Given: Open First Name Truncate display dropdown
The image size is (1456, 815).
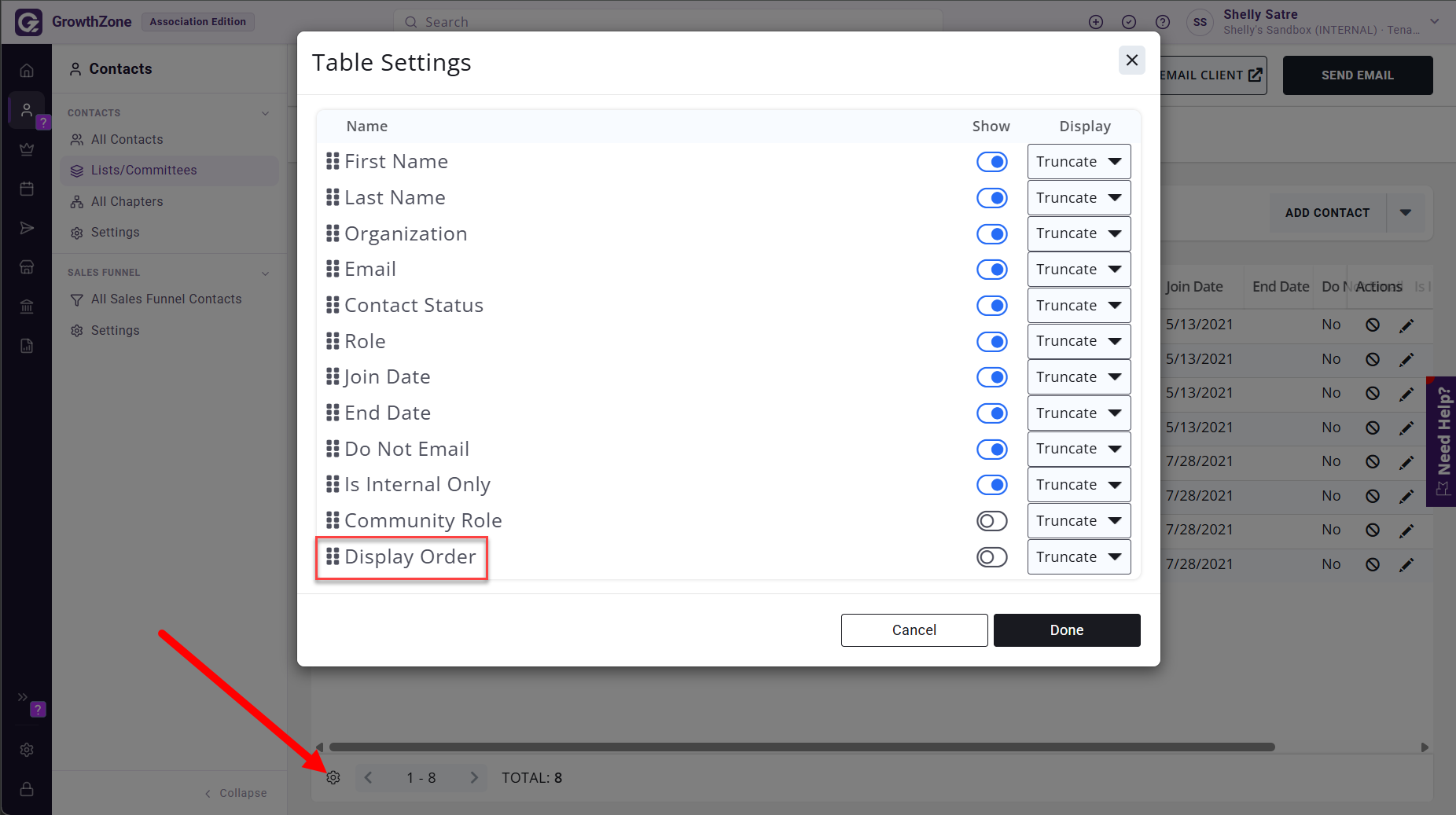Looking at the screenshot, I should point(1079,162).
